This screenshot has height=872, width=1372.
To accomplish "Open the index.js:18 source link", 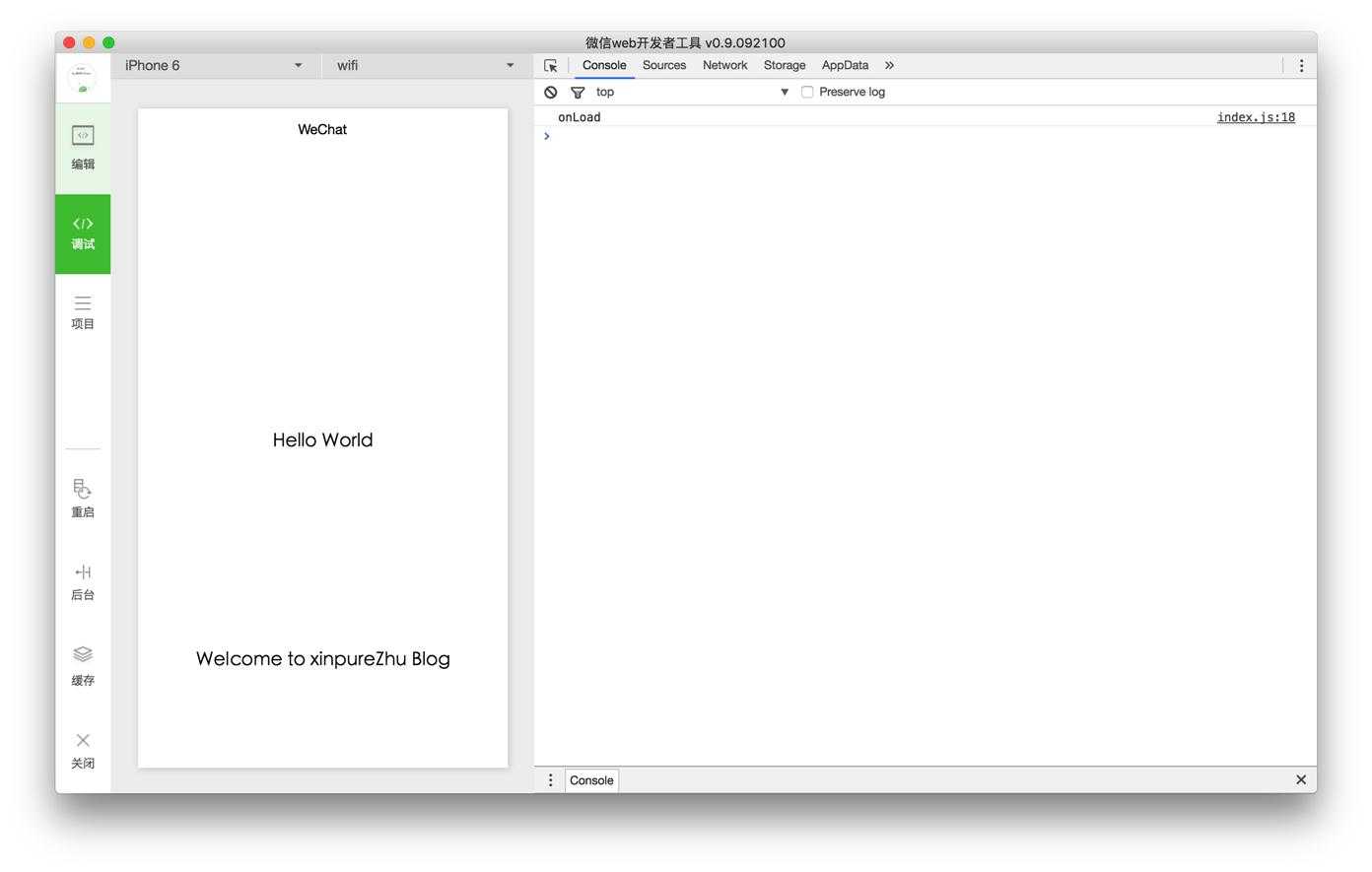I will [1256, 117].
